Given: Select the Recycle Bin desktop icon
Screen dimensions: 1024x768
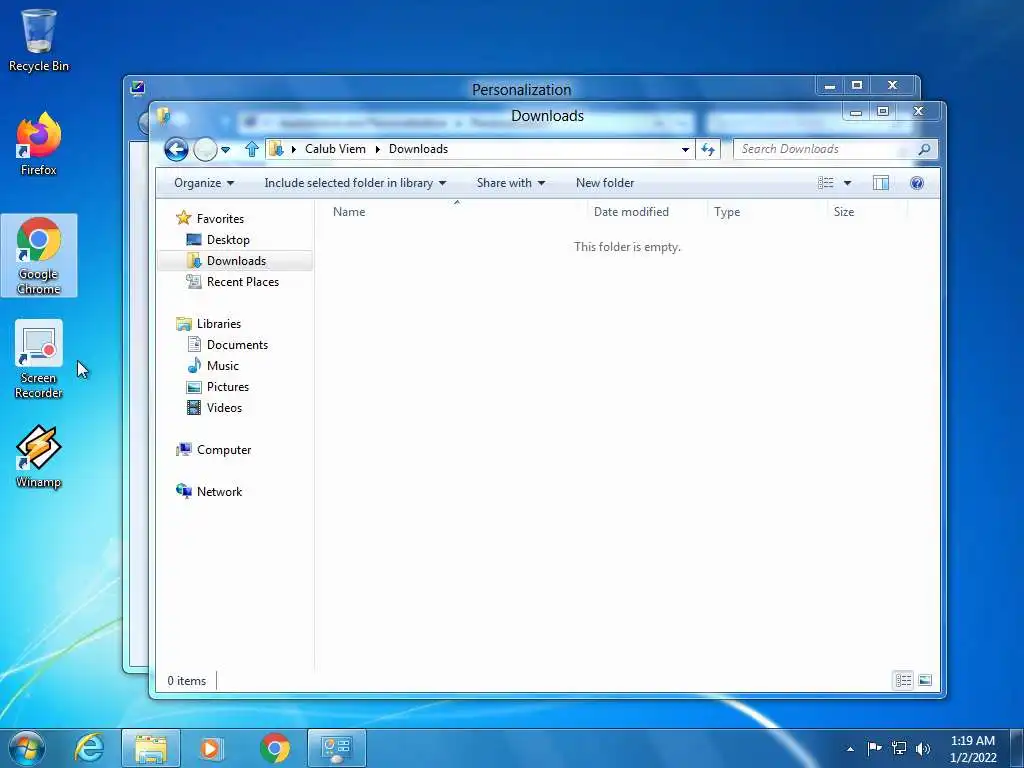Looking at the screenshot, I should (x=39, y=40).
